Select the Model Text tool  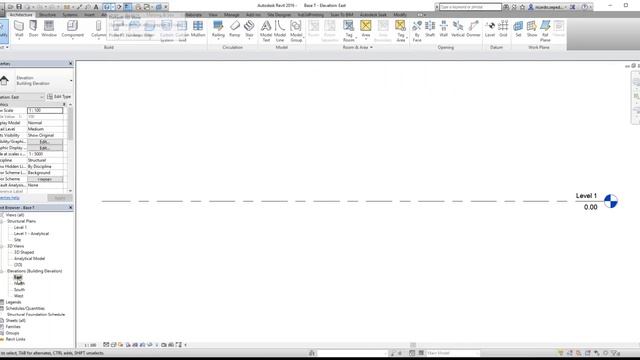(266, 31)
